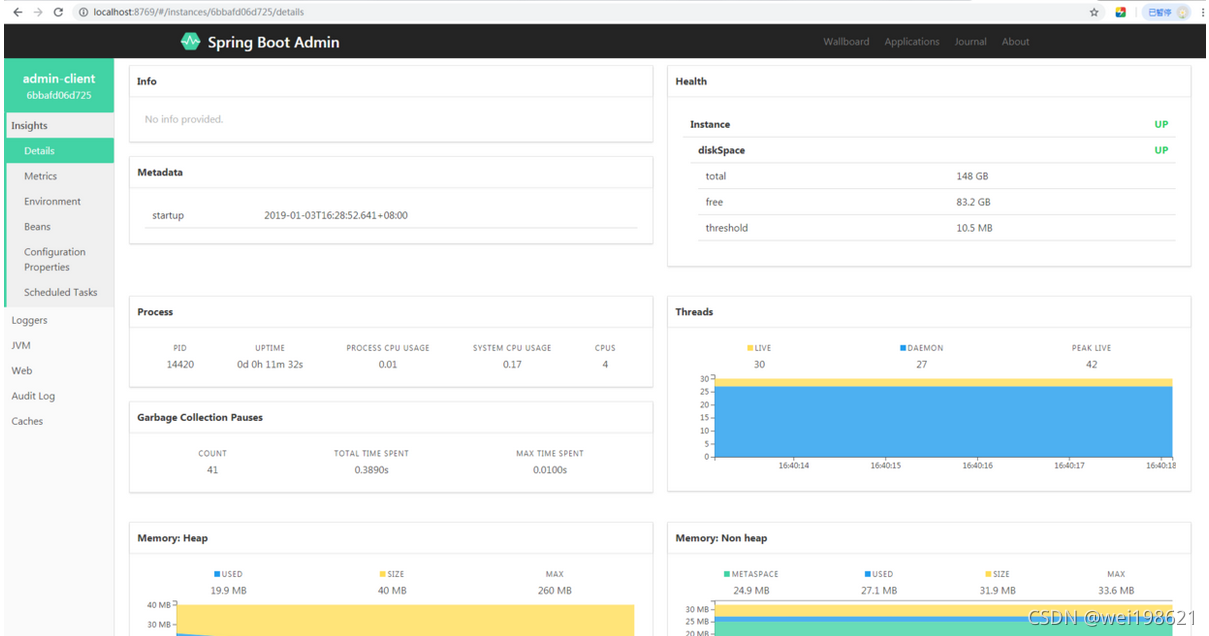The image size is (1209, 636).
Task: Click the Instance health status row
Action: click(x=929, y=124)
